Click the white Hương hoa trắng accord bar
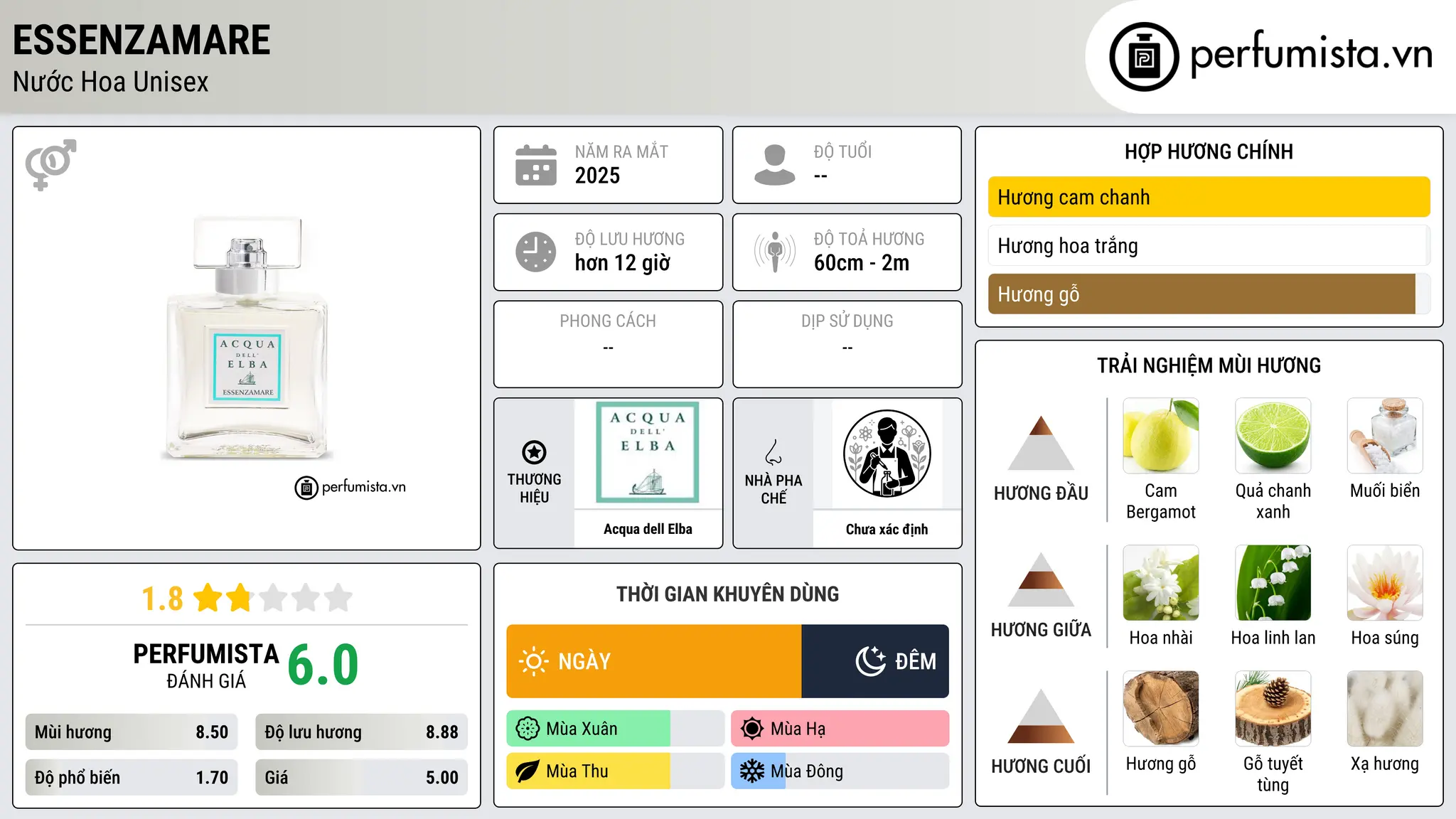Image resolution: width=1456 pixels, height=819 pixels. 1209,245
